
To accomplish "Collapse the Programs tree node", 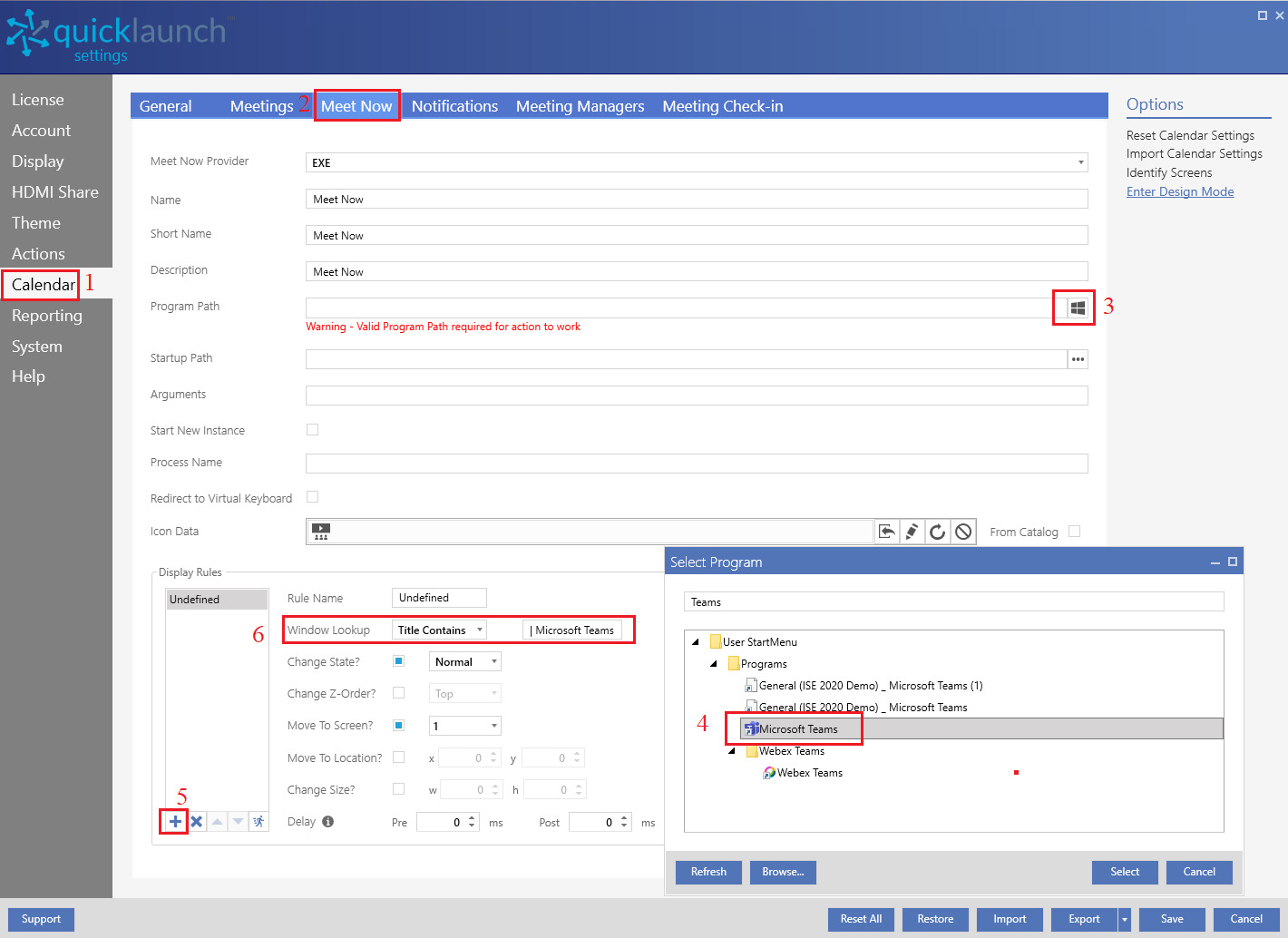I will (714, 664).
